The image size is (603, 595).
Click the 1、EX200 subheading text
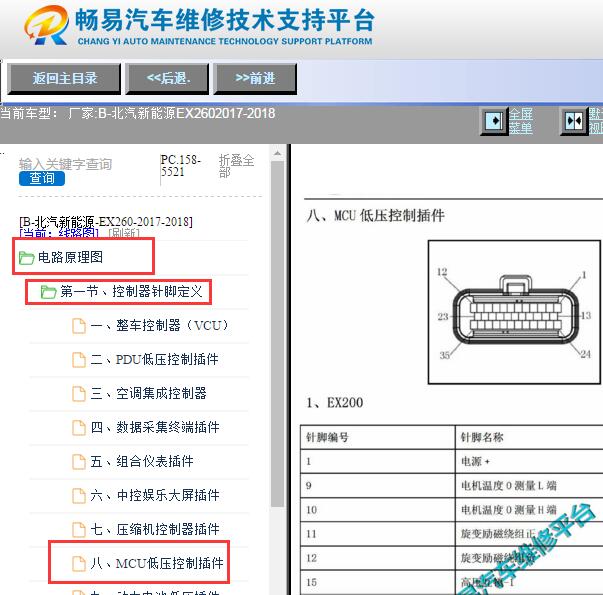click(335, 403)
